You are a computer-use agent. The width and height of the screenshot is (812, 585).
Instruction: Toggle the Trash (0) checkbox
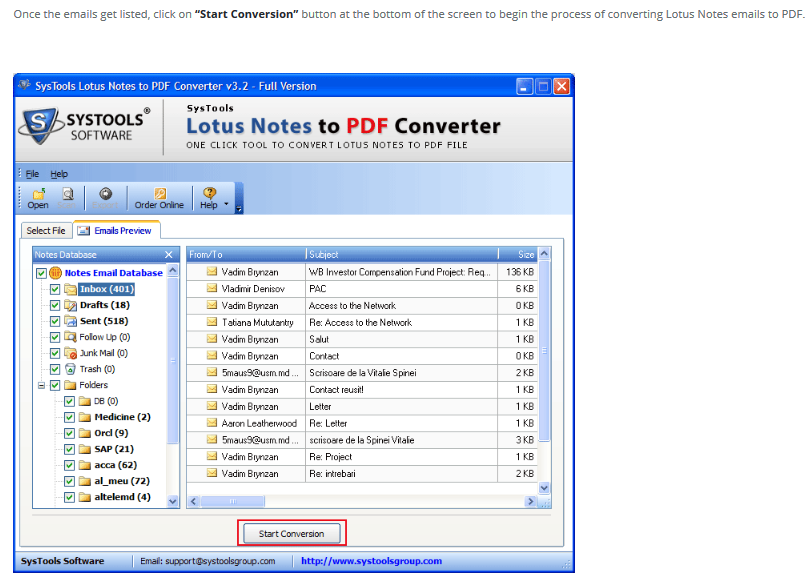(x=55, y=369)
